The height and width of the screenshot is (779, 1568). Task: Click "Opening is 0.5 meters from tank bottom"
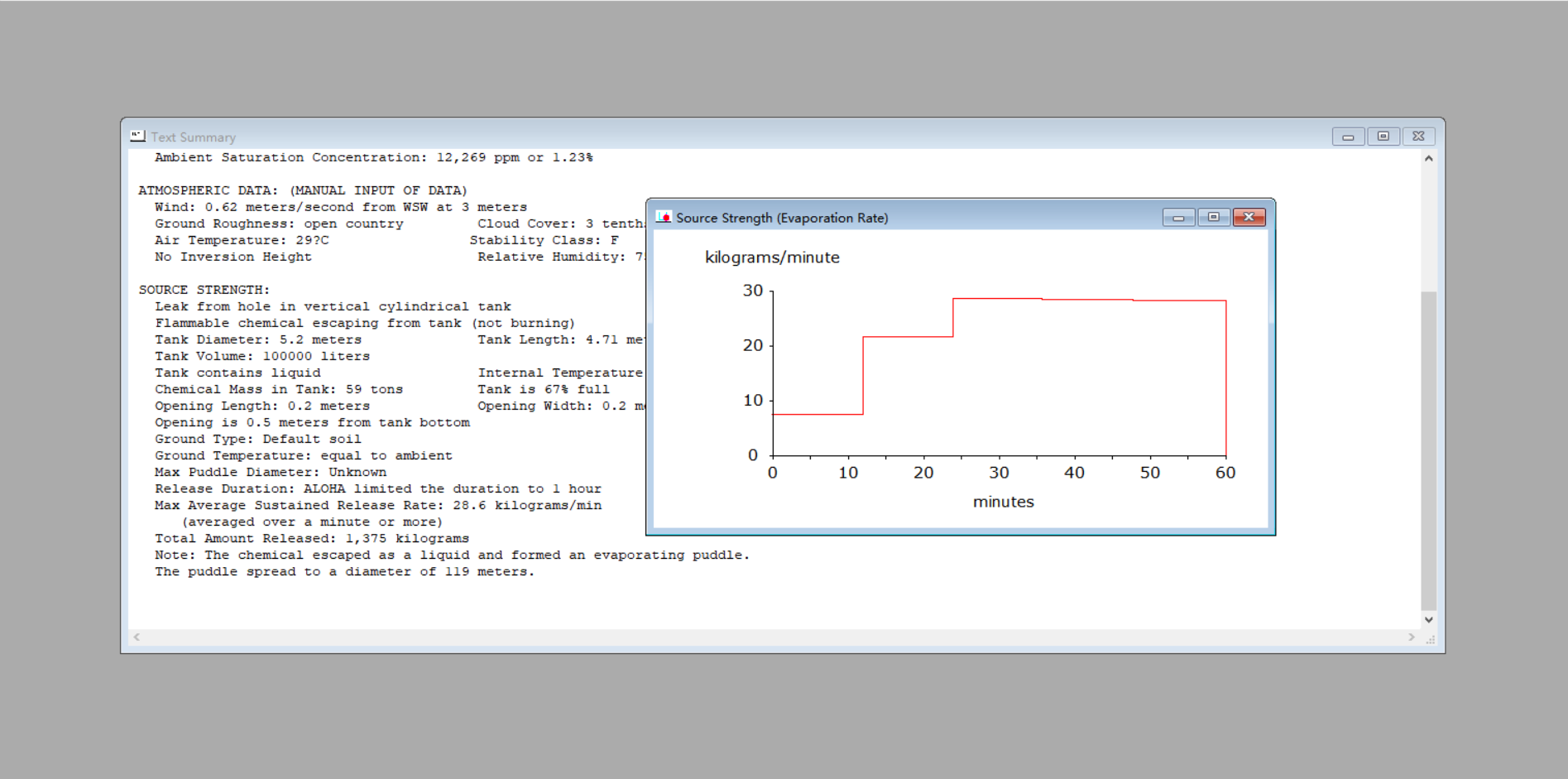312,422
